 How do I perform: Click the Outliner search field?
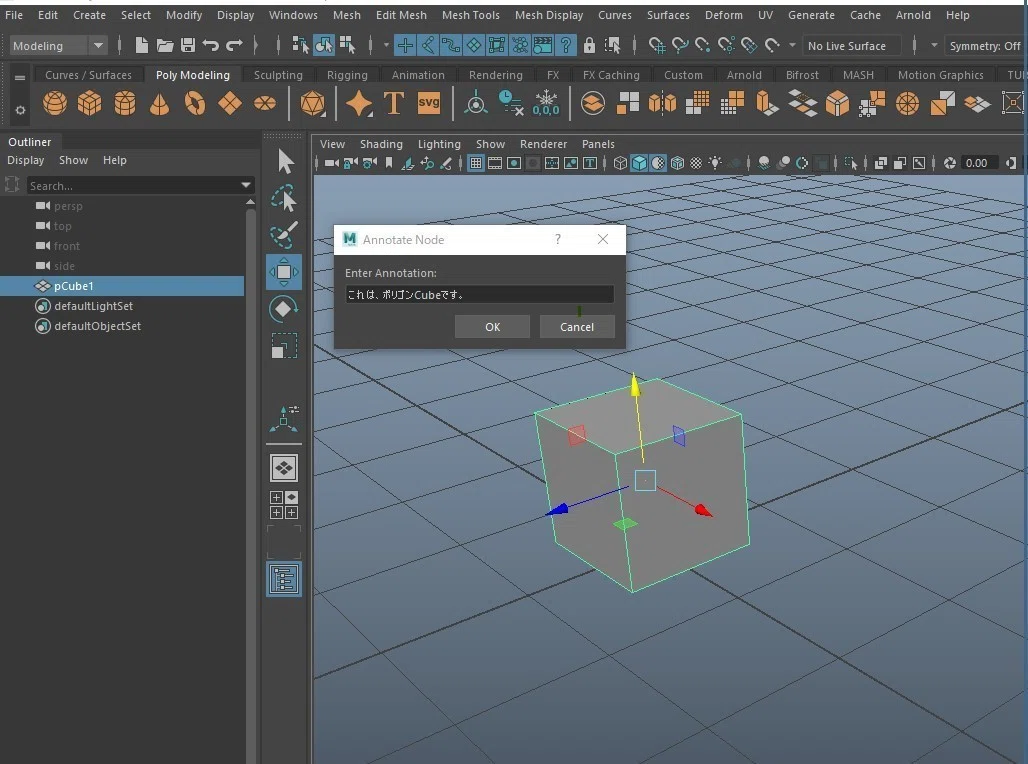coord(134,186)
